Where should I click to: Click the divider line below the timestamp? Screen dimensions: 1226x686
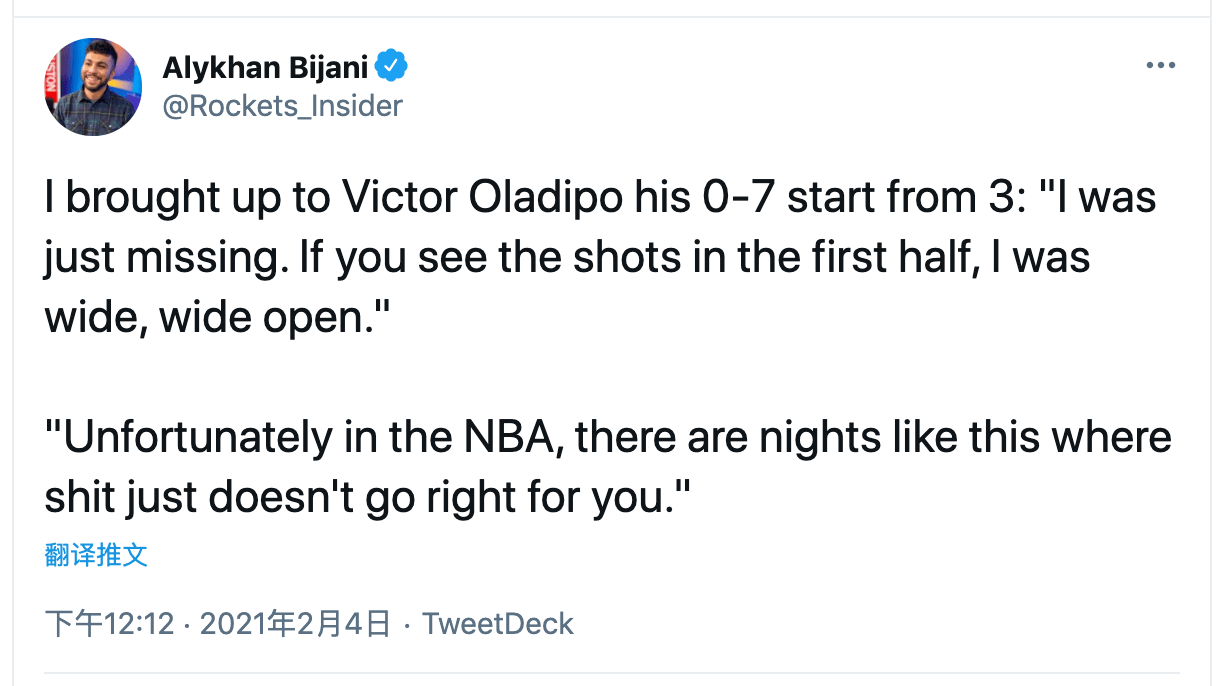click(x=613, y=672)
